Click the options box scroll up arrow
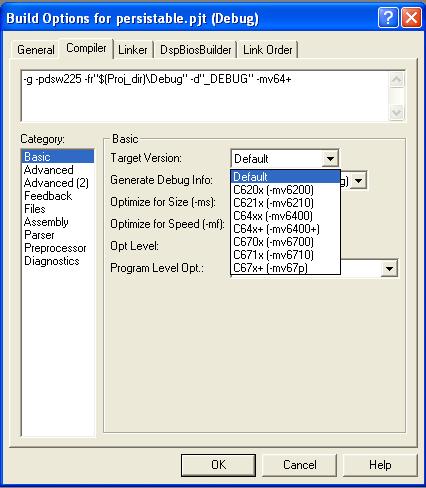 click(397, 80)
